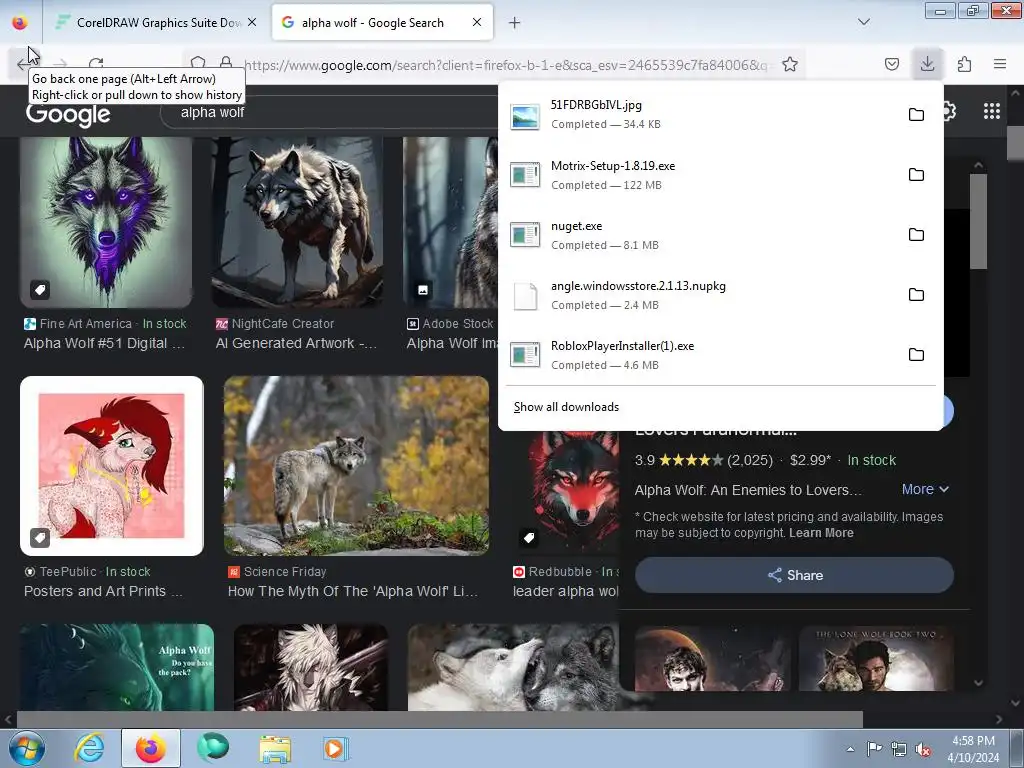Screen dimensions: 1024x768
Task: Close the CorelDRAW Graphics Suite tab
Action: coord(252,22)
